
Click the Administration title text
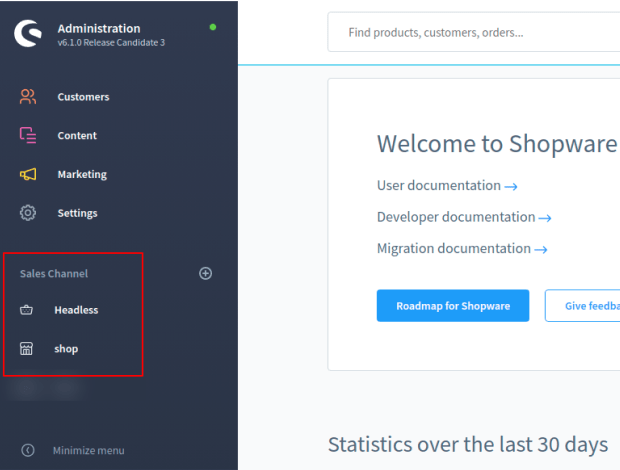point(99,28)
